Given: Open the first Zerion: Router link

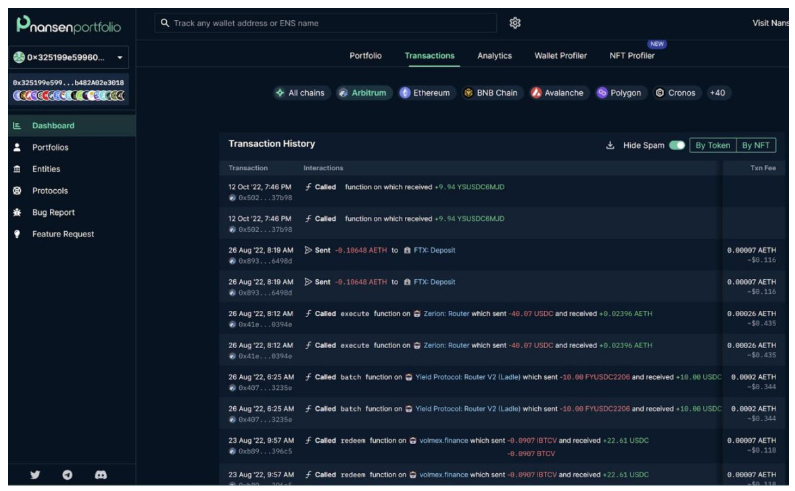Looking at the screenshot, I should coord(446,313).
